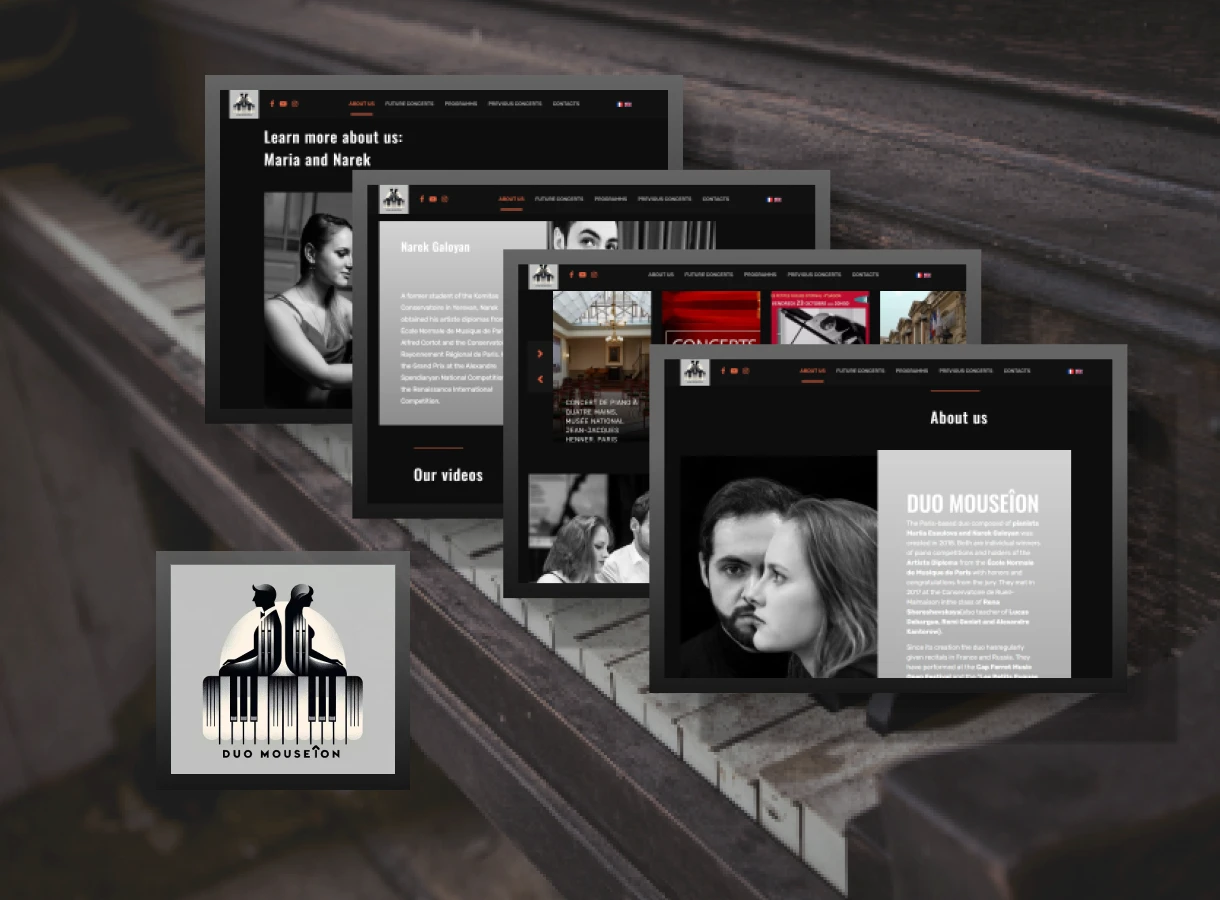Click the large Duo Mouseîon piano logo tile
Image resolution: width=1220 pixels, height=900 pixels.
283,669
